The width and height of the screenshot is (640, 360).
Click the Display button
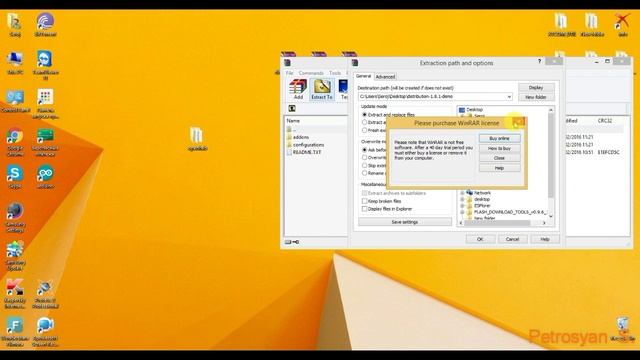point(536,88)
